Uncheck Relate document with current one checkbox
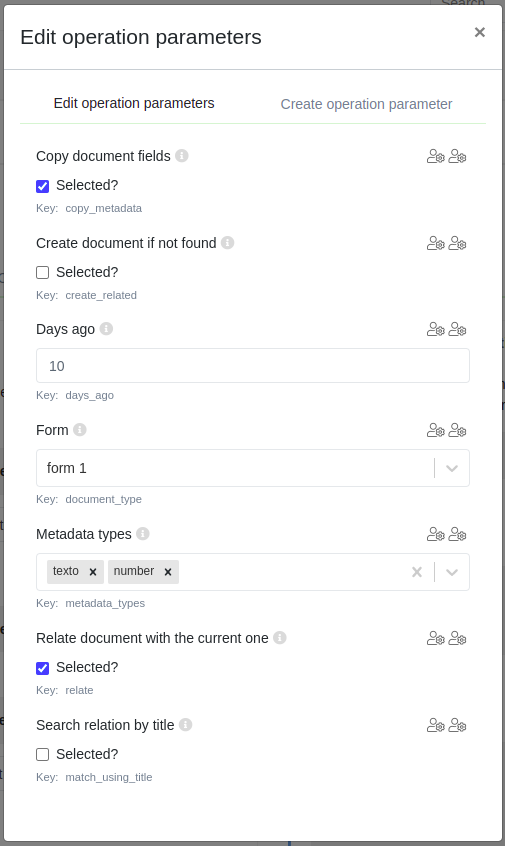 43,668
